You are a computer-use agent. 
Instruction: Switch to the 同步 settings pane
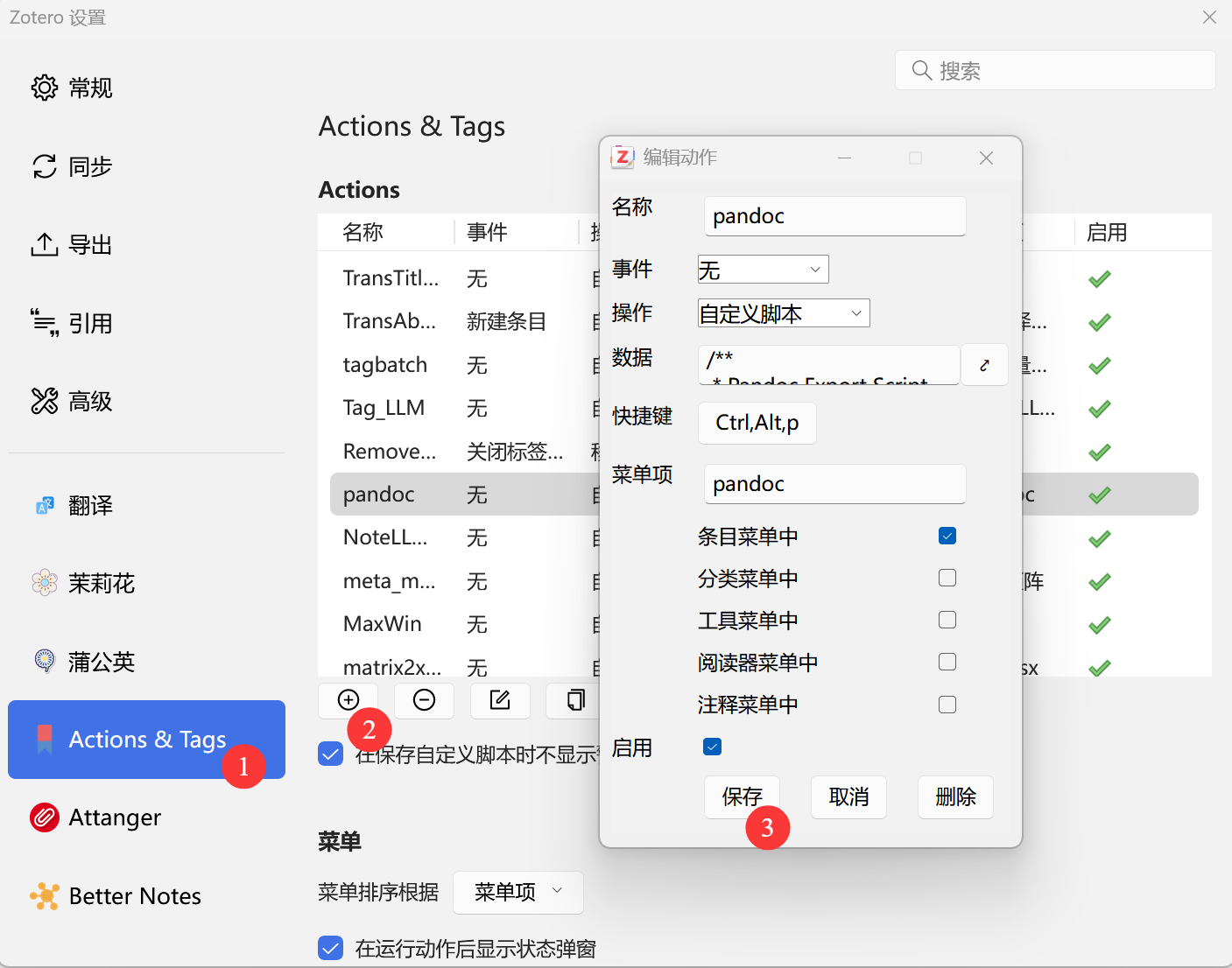(147, 166)
